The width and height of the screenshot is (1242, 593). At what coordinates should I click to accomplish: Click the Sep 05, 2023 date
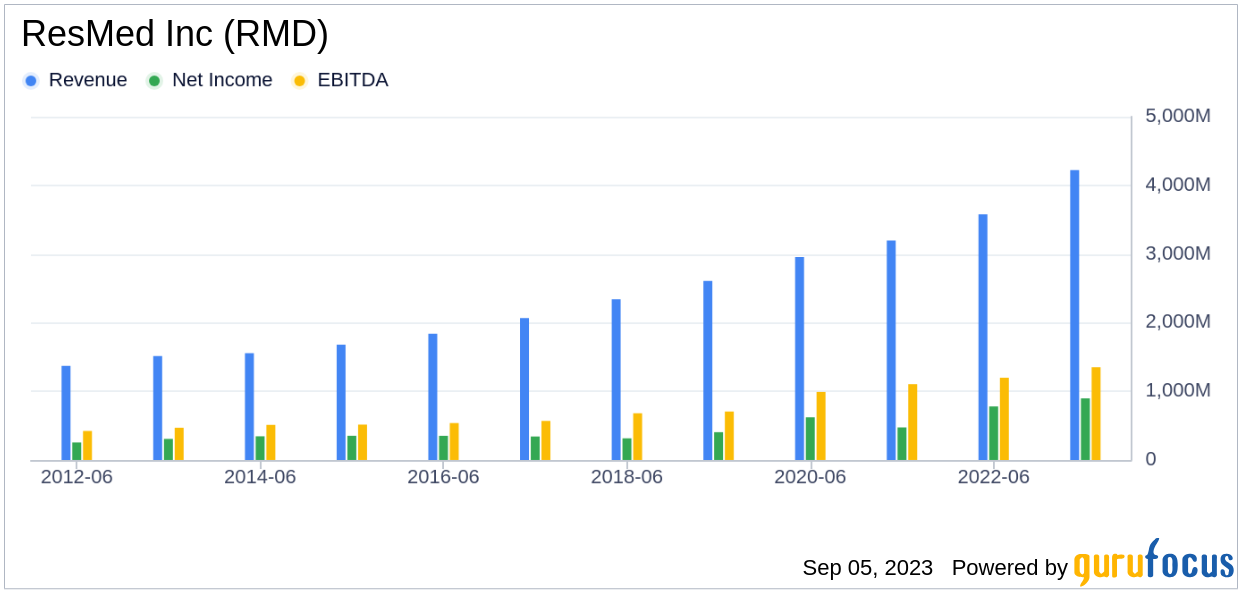click(867, 568)
